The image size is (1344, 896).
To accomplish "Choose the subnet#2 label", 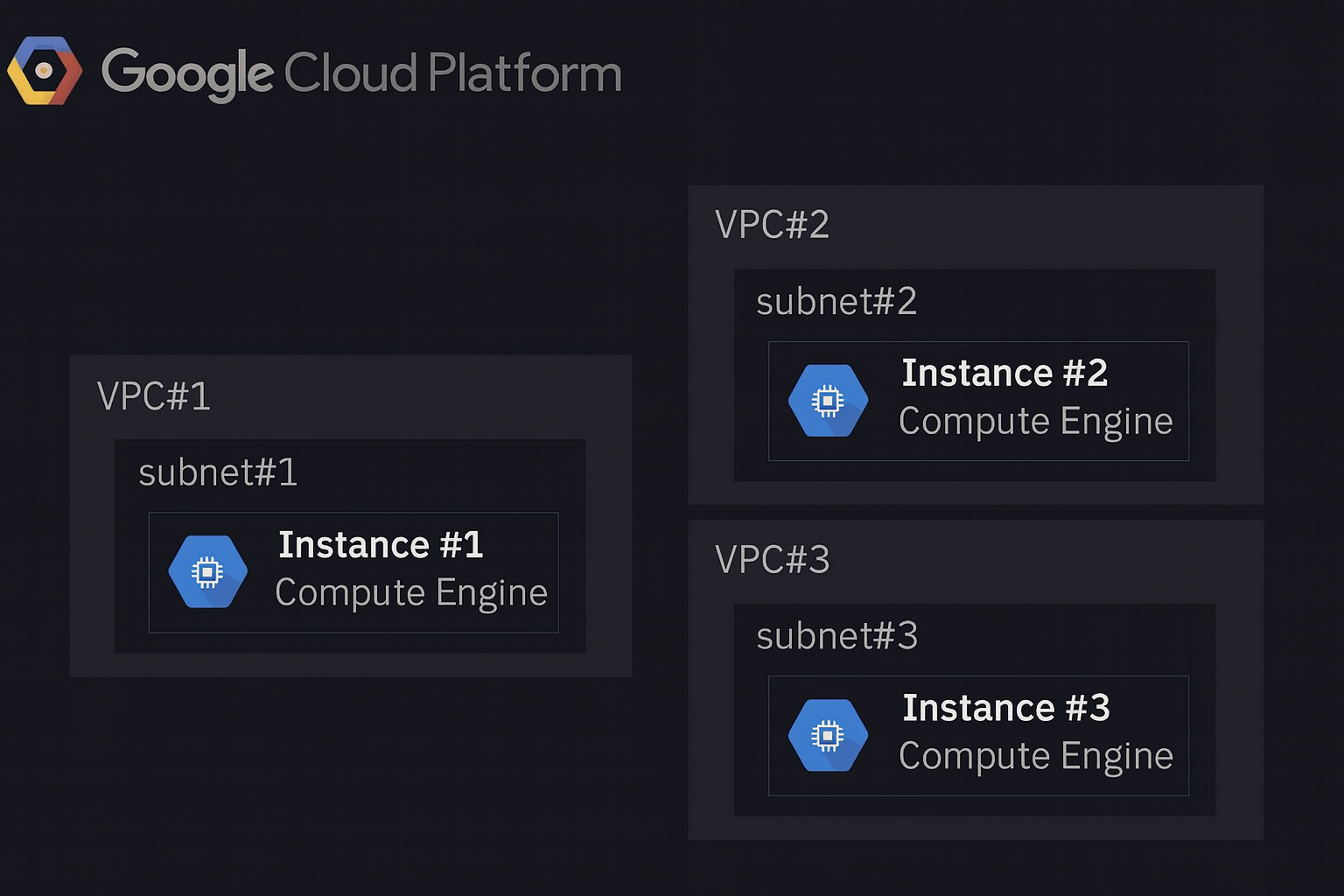I will coord(836,302).
